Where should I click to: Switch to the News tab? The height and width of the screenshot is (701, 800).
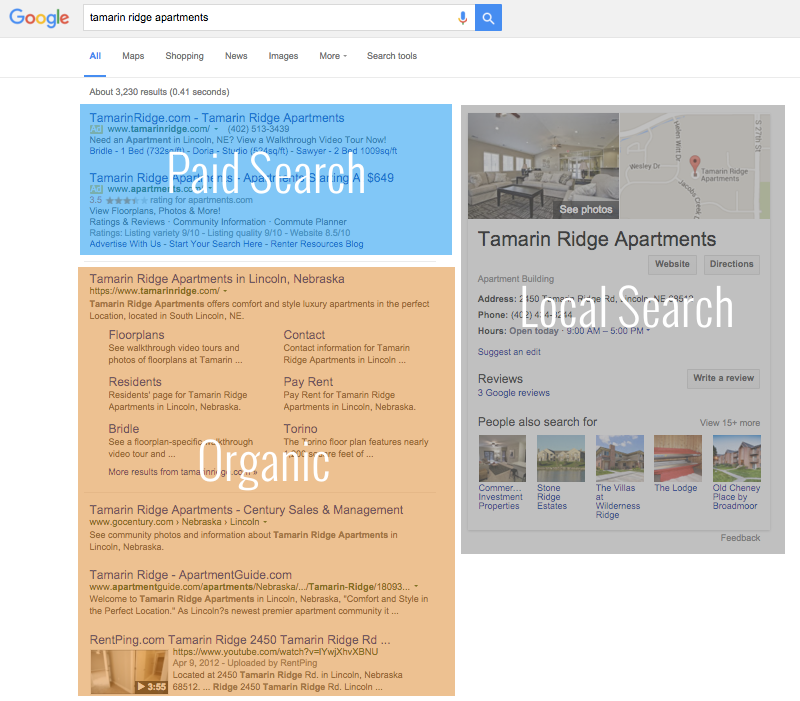236,56
